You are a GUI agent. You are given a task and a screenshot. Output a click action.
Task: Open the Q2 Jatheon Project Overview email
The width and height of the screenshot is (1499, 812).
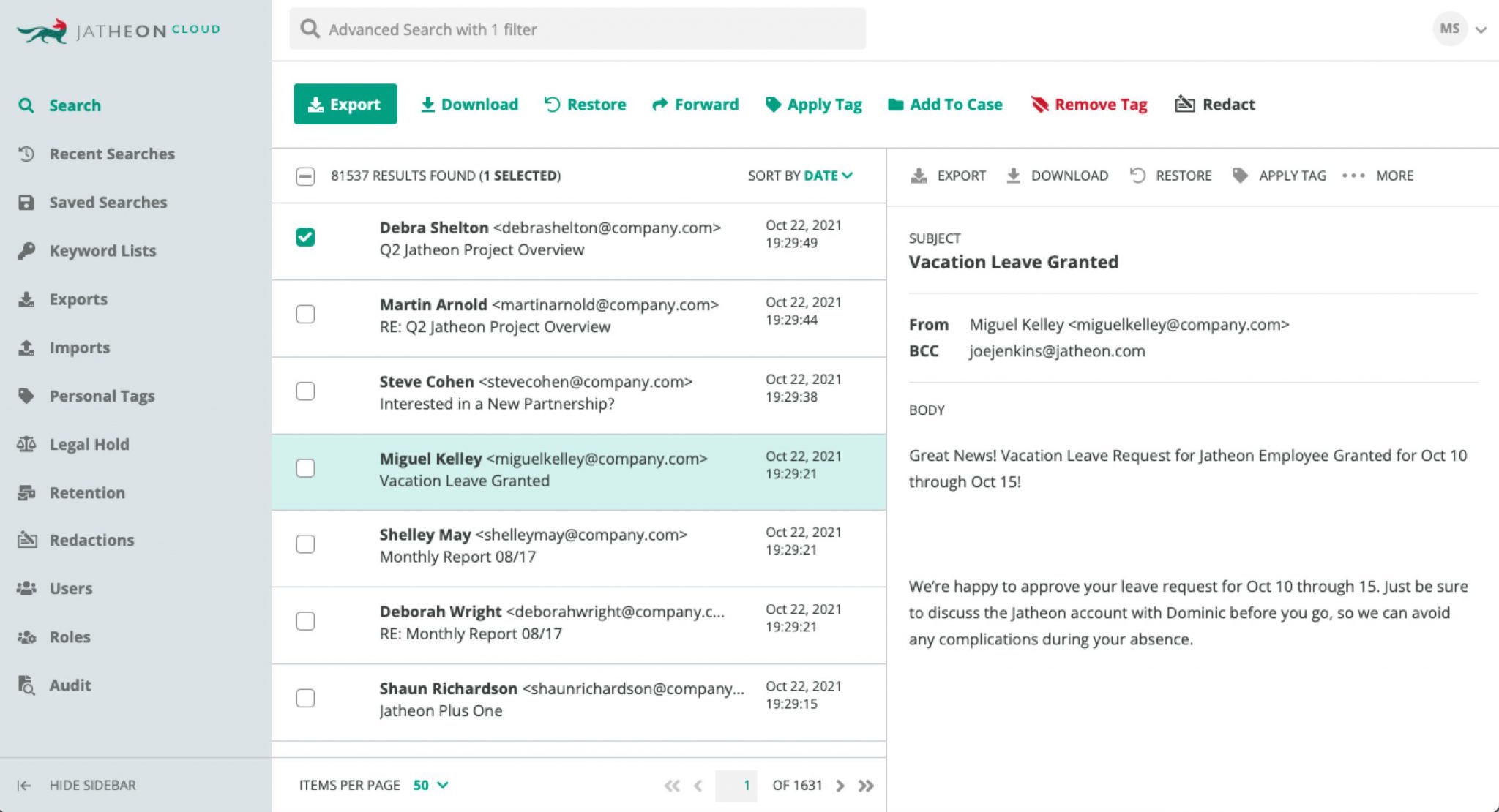(x=578, y=241)
